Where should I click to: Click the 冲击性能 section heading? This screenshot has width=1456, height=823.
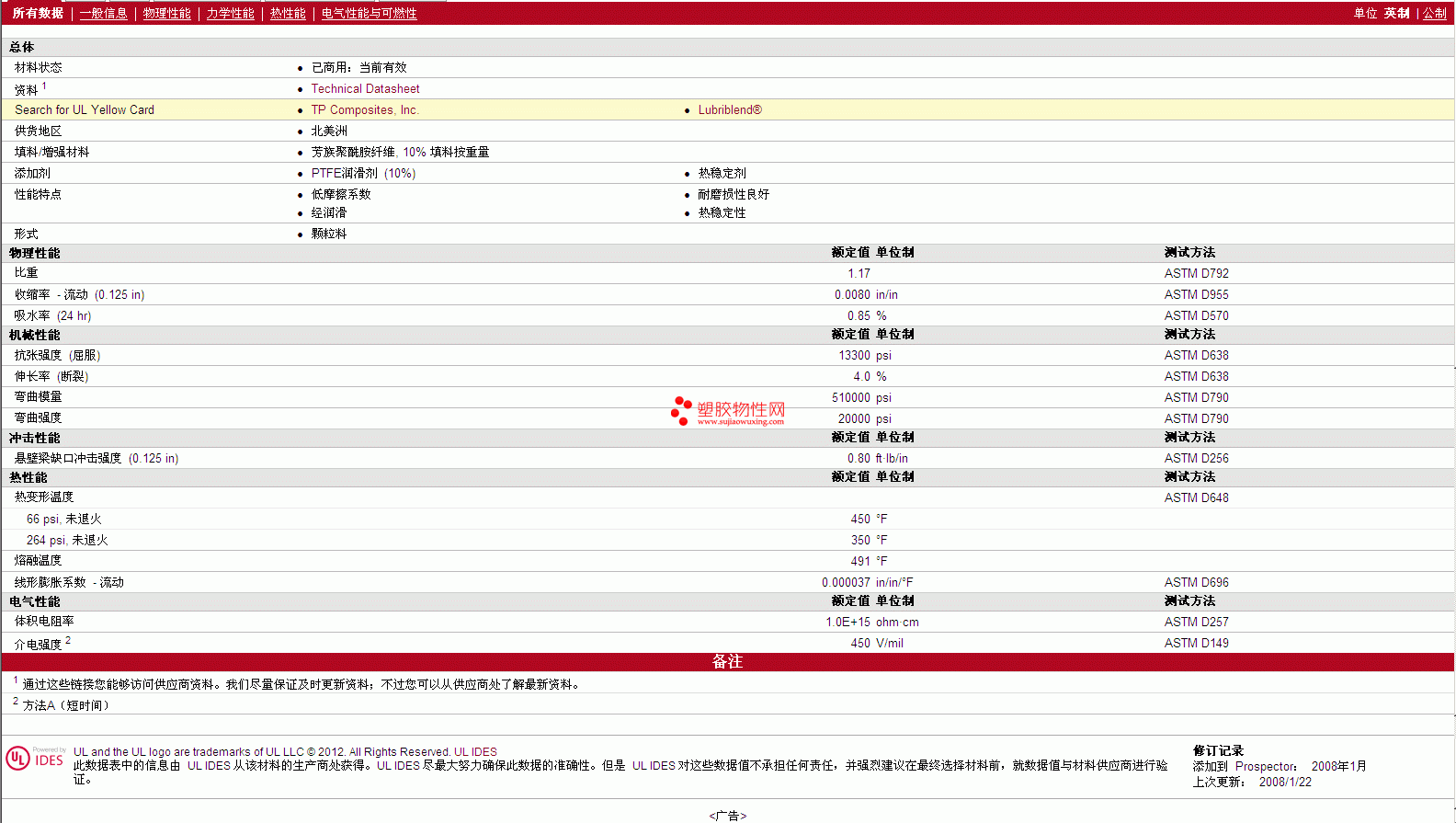[x=35, y=439]
